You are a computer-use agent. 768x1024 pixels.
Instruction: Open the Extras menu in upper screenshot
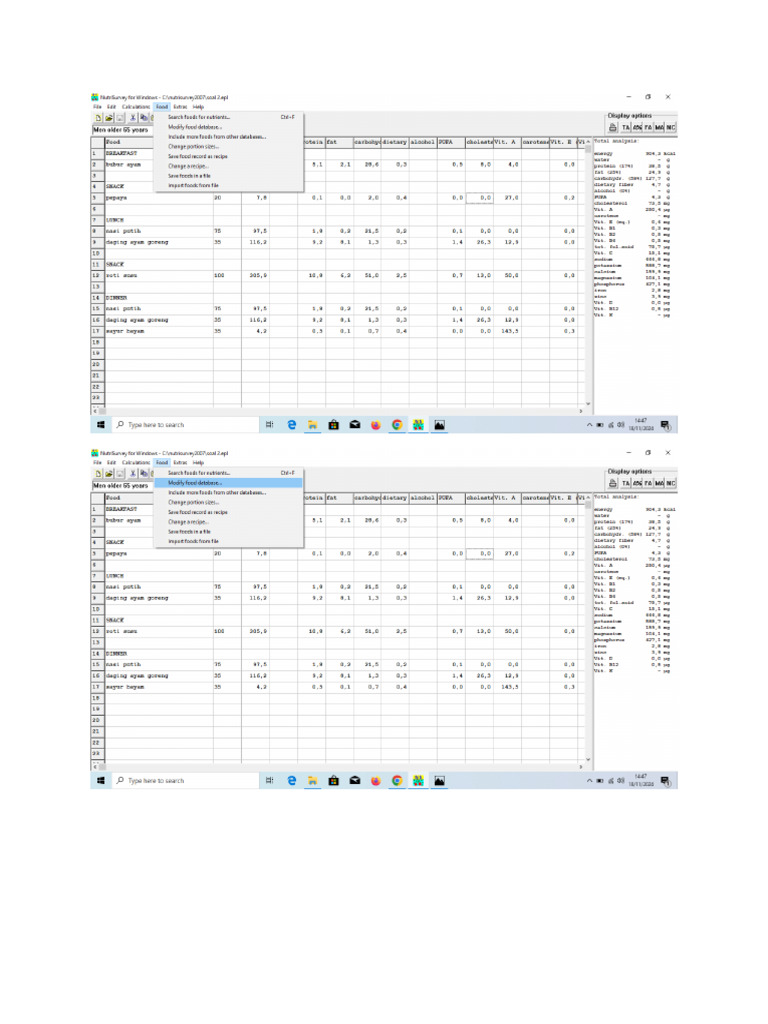click(x=180, y=107)
